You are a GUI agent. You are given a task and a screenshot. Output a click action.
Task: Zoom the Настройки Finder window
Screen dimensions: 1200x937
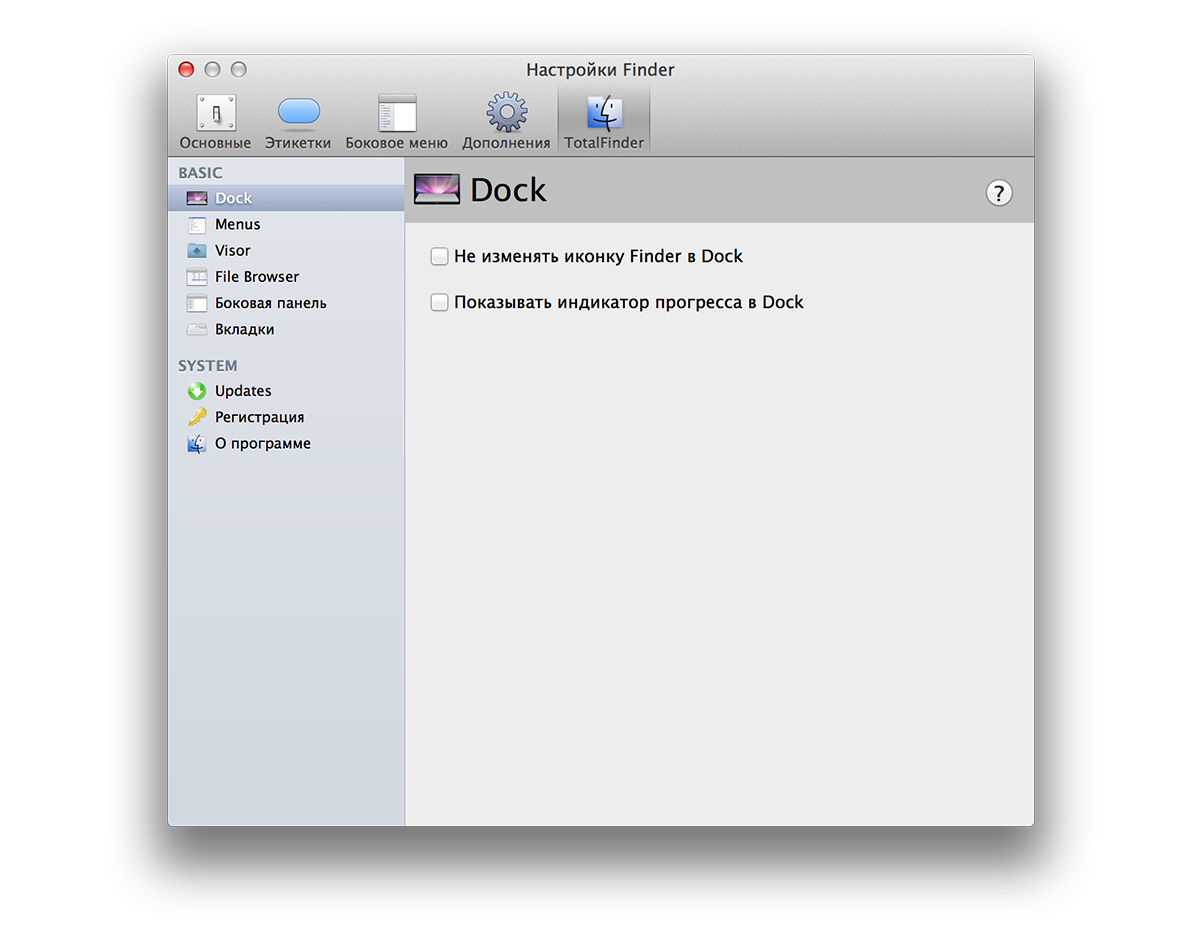click(x=238, y=69)
